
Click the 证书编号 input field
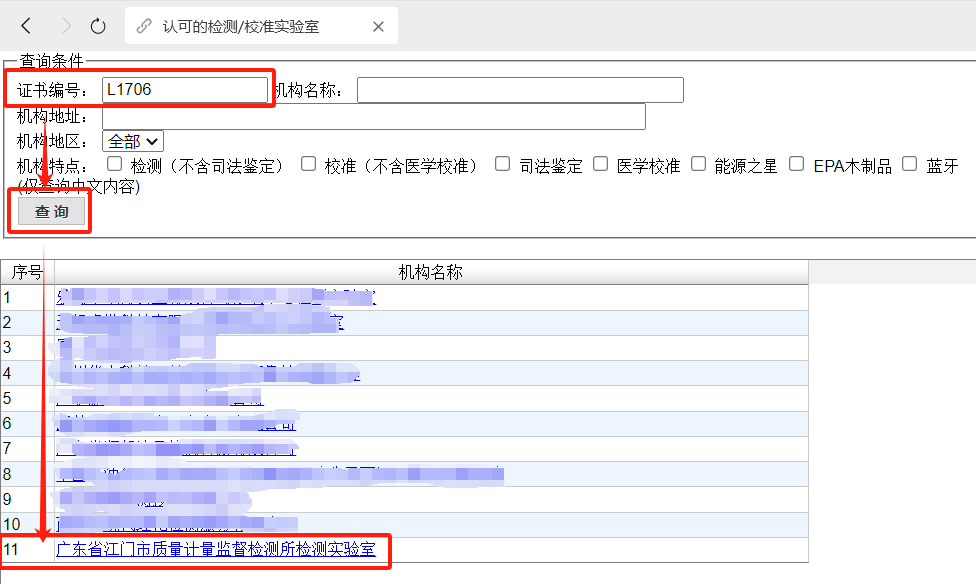[x=184, y=90]
